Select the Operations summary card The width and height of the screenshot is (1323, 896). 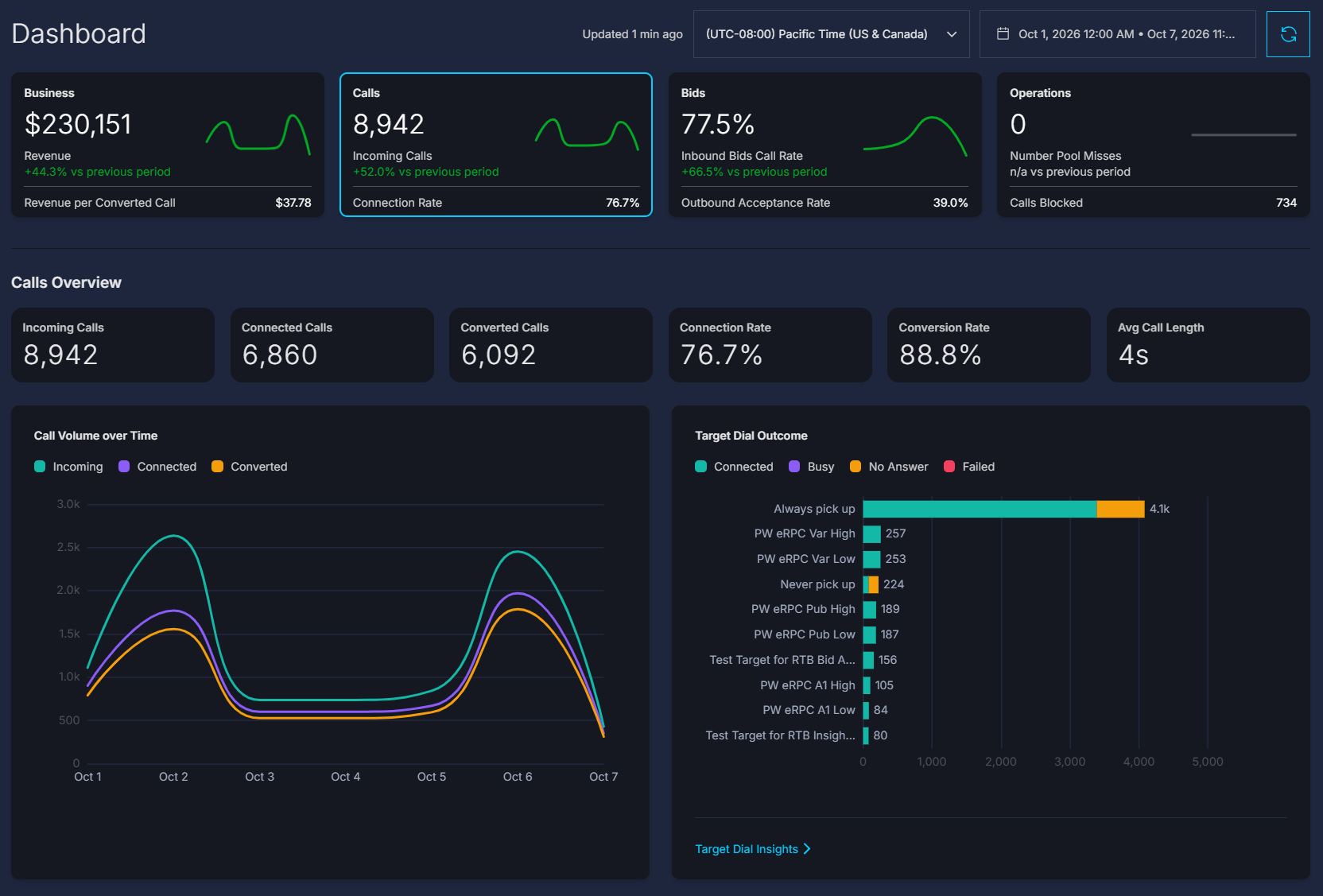pyautogui.click(x=1153, y=145)
